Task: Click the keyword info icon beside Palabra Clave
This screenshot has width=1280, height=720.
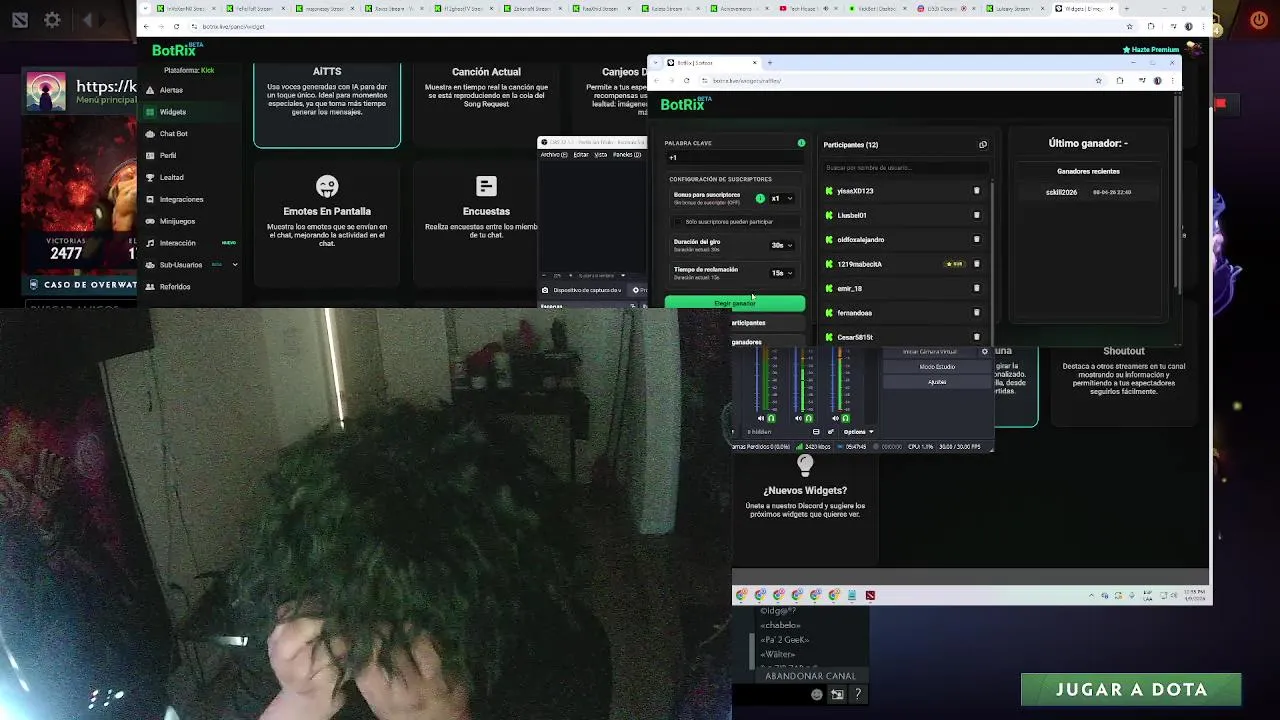Action: pos(801,143)
